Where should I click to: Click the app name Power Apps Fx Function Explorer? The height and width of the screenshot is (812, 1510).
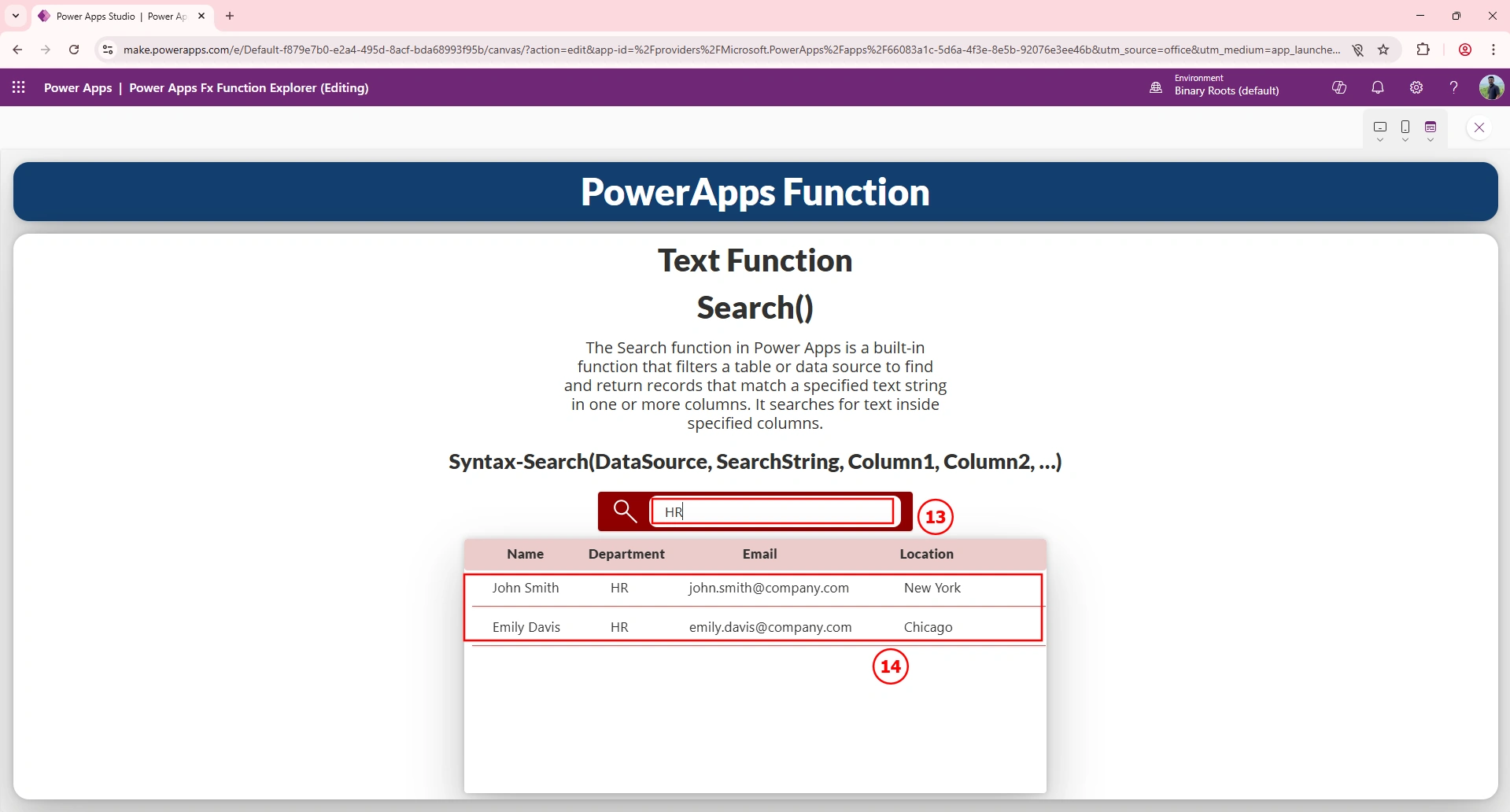pos(249,88)
